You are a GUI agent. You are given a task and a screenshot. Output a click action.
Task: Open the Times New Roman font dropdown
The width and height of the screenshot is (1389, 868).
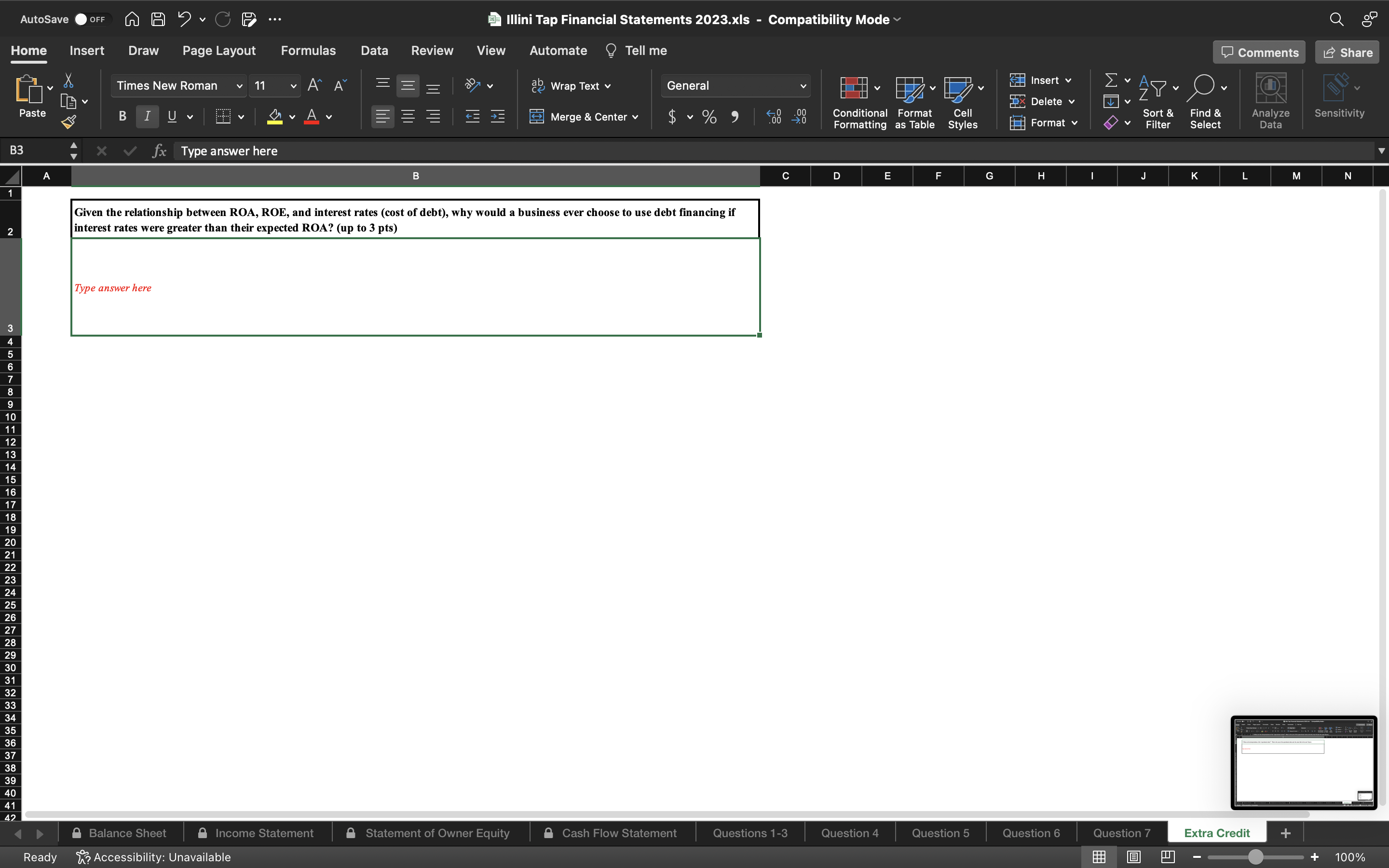click(178, 85)
